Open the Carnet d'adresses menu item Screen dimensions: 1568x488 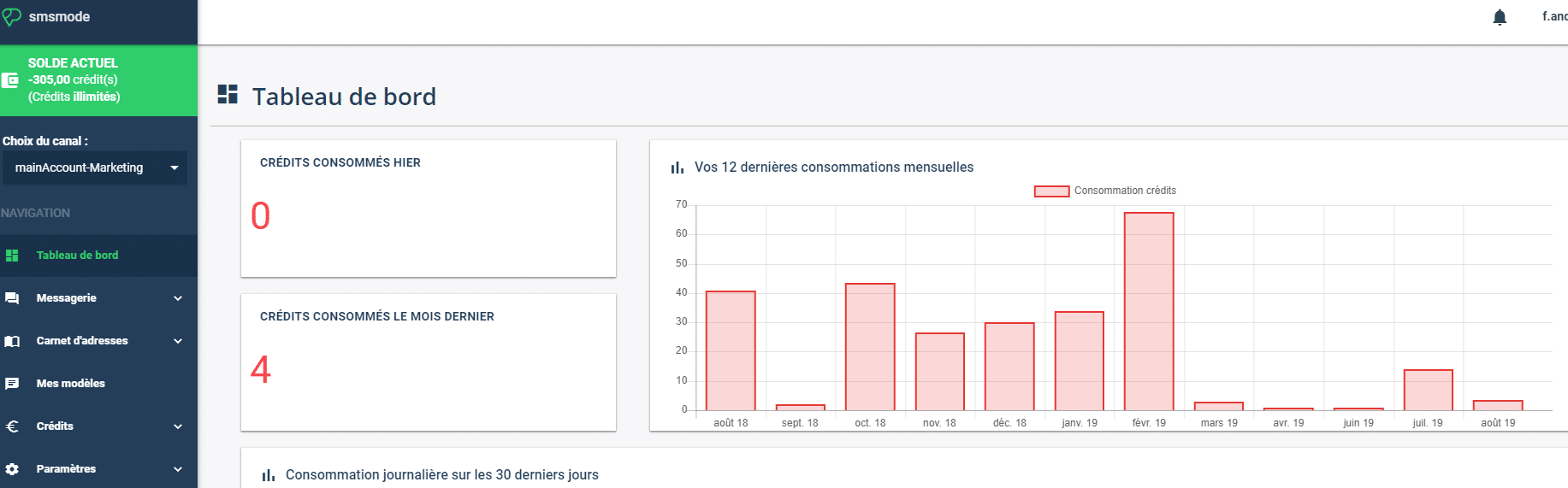point(98,341)
